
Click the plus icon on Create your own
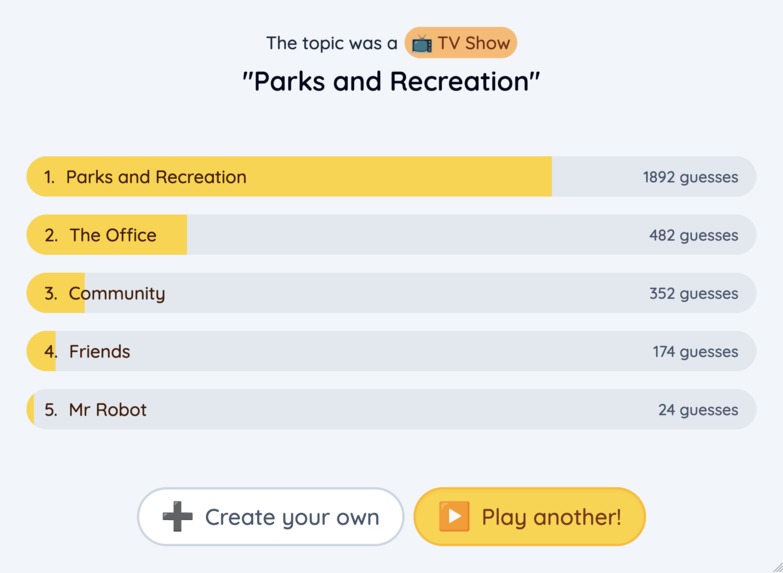[178, 517]
